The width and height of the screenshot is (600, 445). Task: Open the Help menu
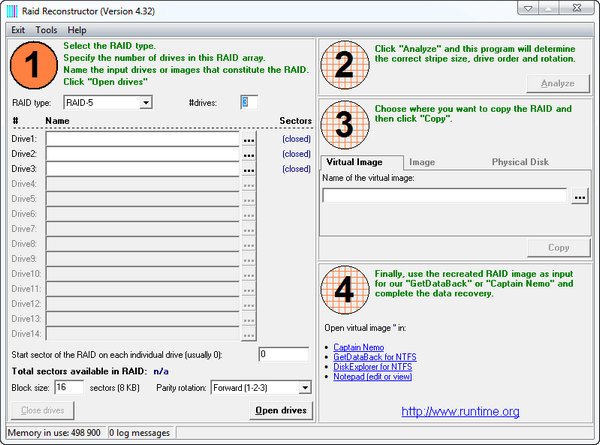point(77,31)
